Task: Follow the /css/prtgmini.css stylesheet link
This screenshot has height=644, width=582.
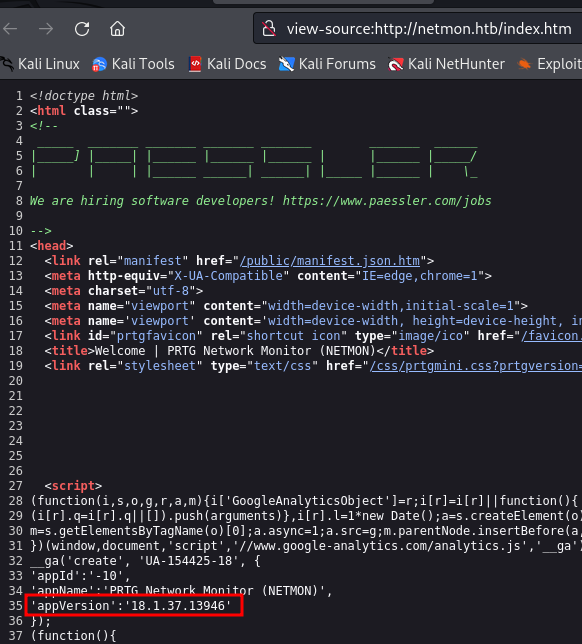Action: pos(476,366)
